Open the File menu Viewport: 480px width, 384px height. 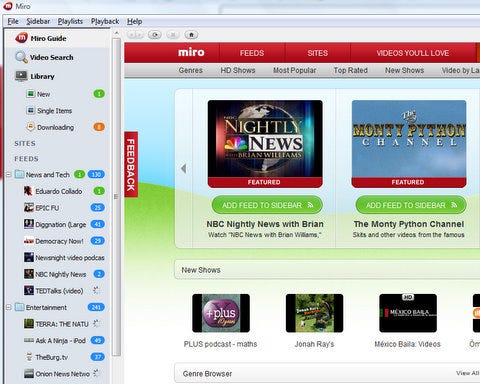point(13,21)
